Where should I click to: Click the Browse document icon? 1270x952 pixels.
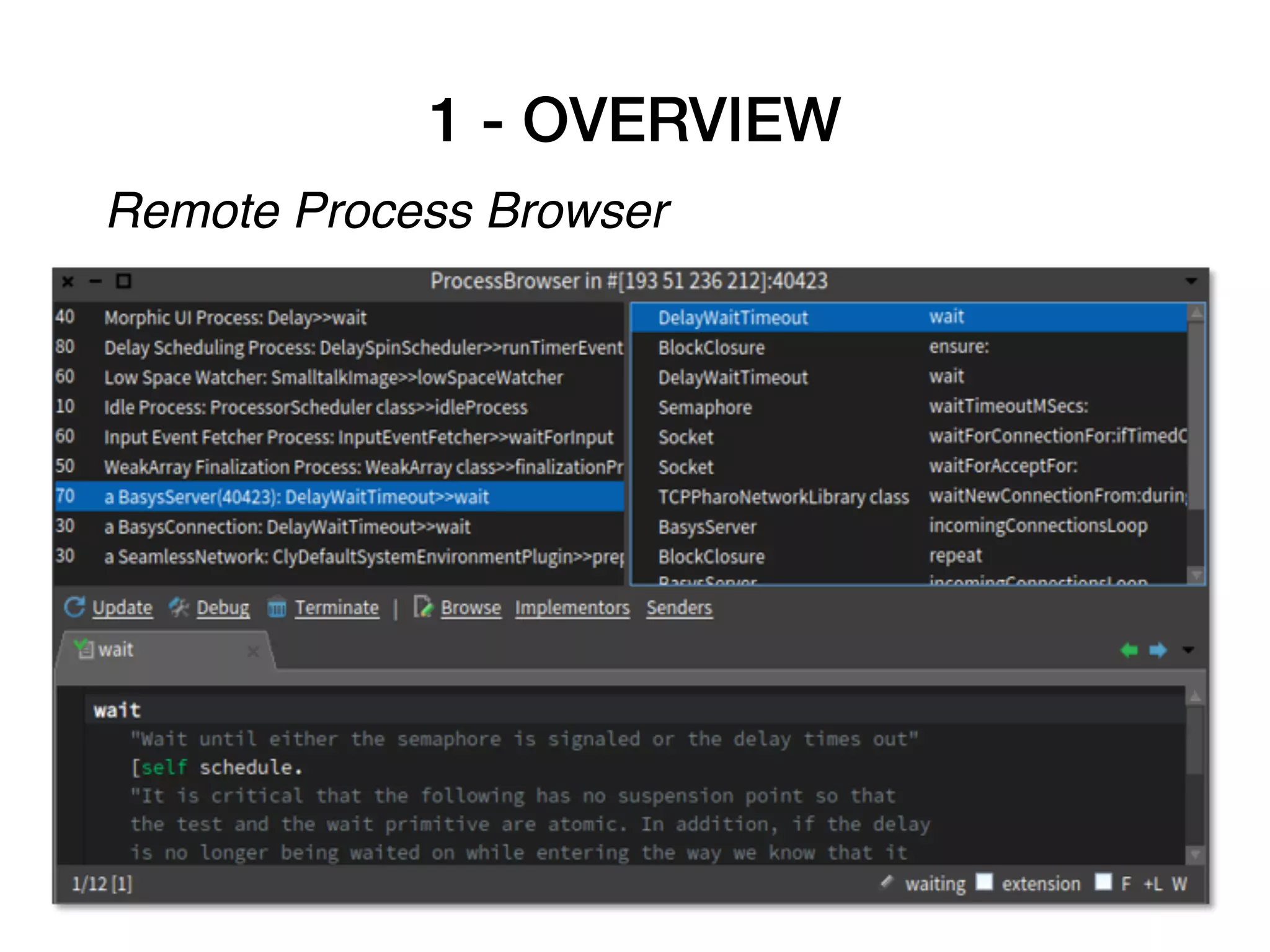(424, 607)
